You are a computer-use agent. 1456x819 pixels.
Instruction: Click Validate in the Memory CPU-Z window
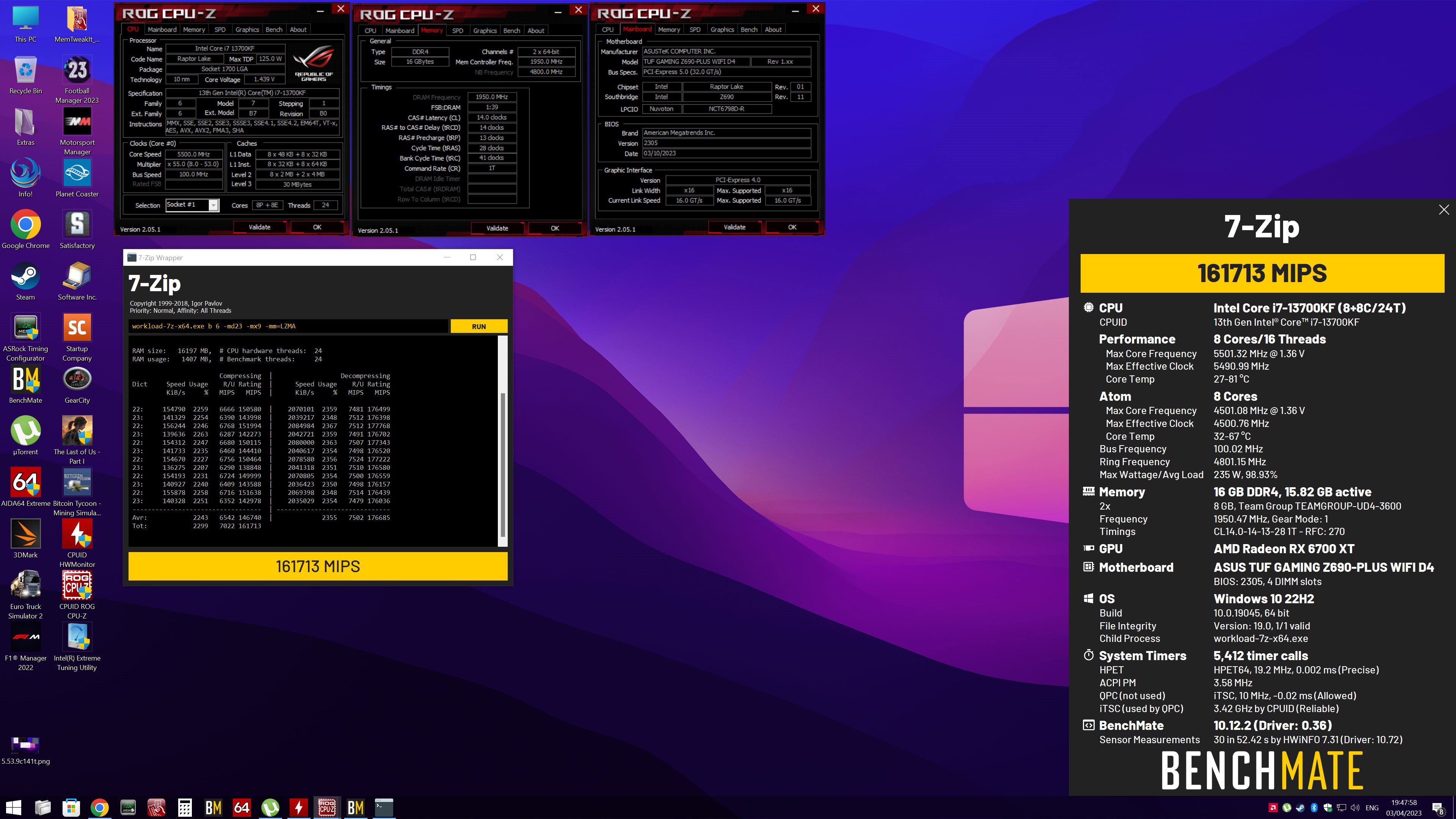coord(497,228)
